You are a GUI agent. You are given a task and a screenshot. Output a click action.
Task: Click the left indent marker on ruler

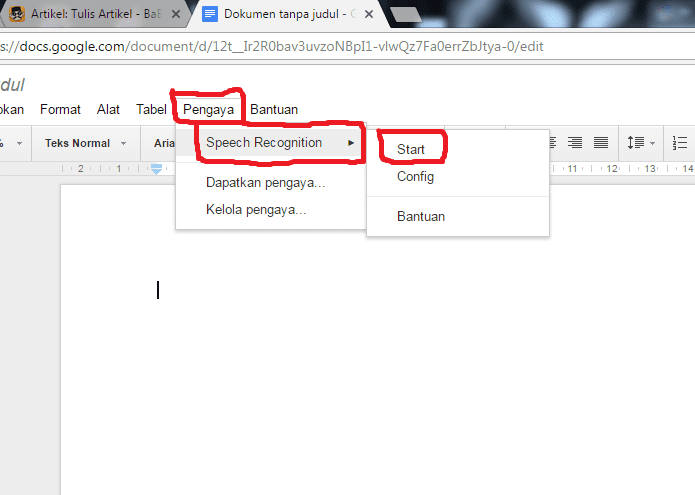point(156,169)
